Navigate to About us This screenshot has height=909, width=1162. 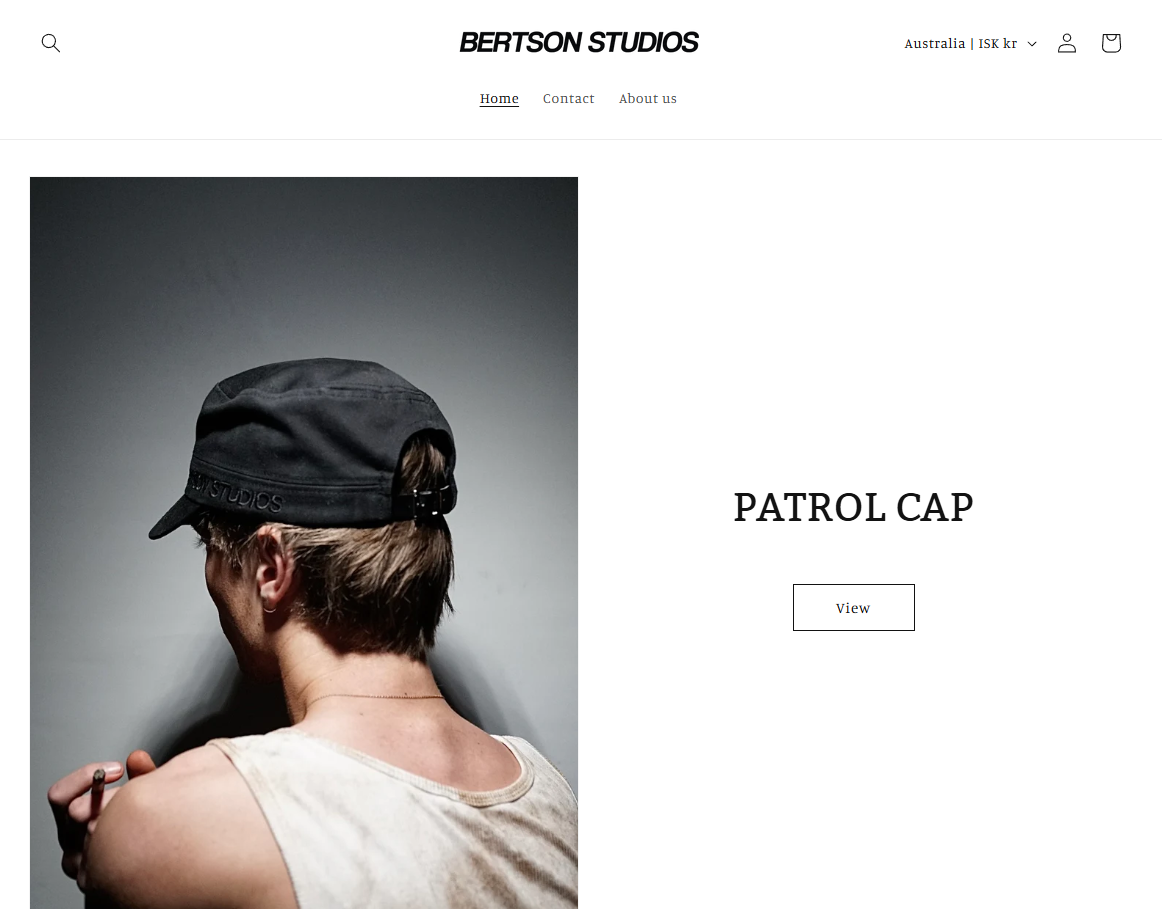tap(648, 99)
